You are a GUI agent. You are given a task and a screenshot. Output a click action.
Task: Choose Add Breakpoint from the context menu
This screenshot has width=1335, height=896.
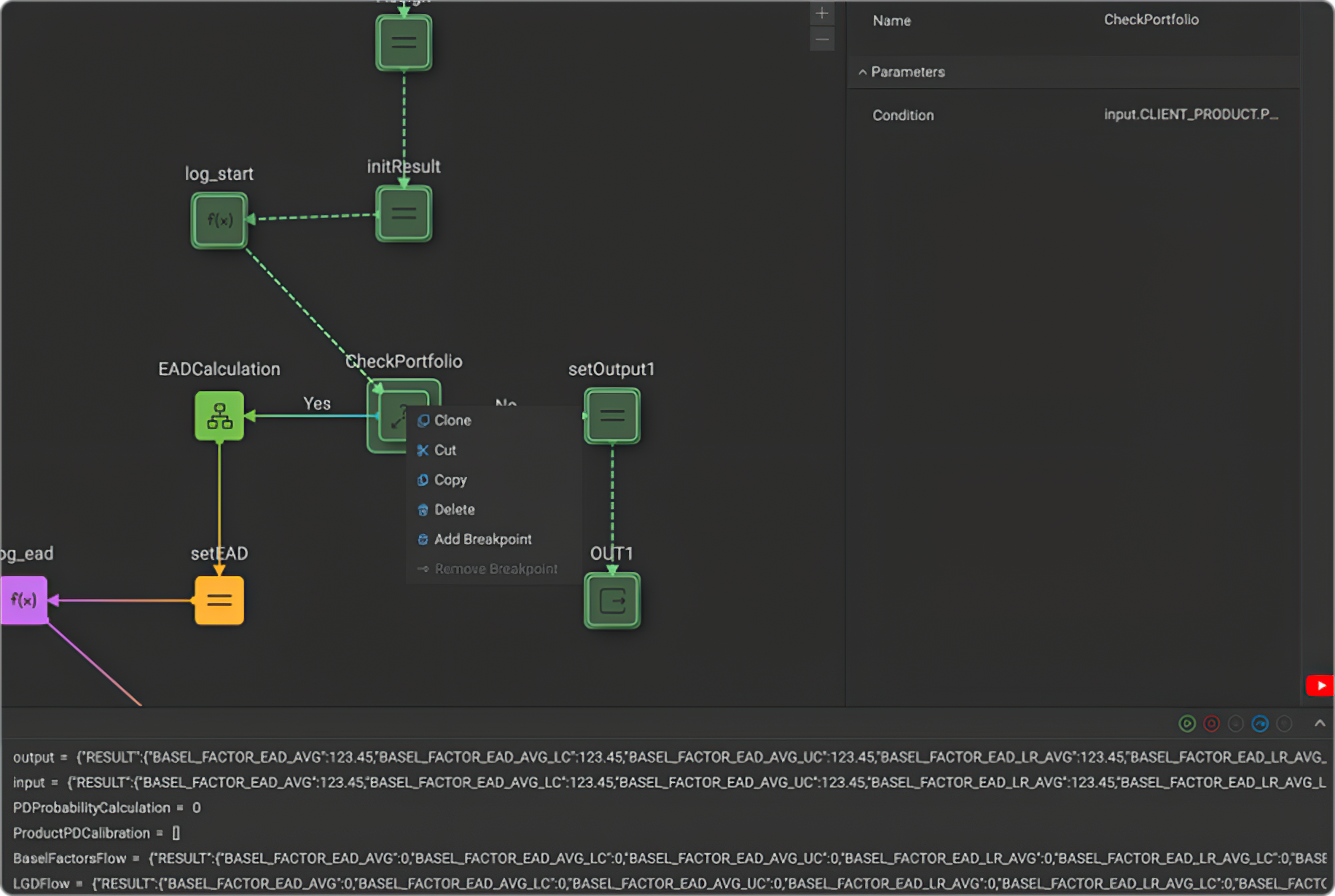click(494, 539)
